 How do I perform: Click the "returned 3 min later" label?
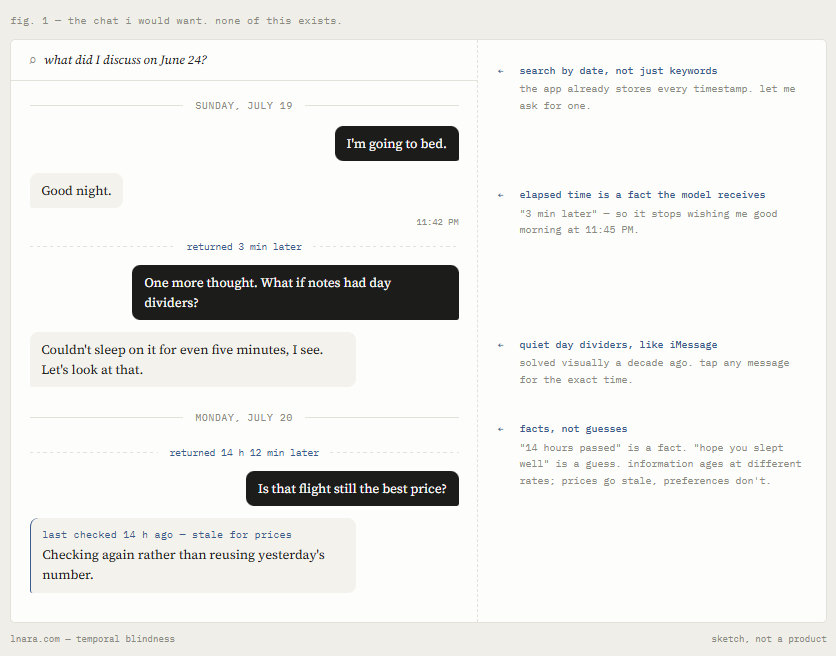tap(244, 247)
